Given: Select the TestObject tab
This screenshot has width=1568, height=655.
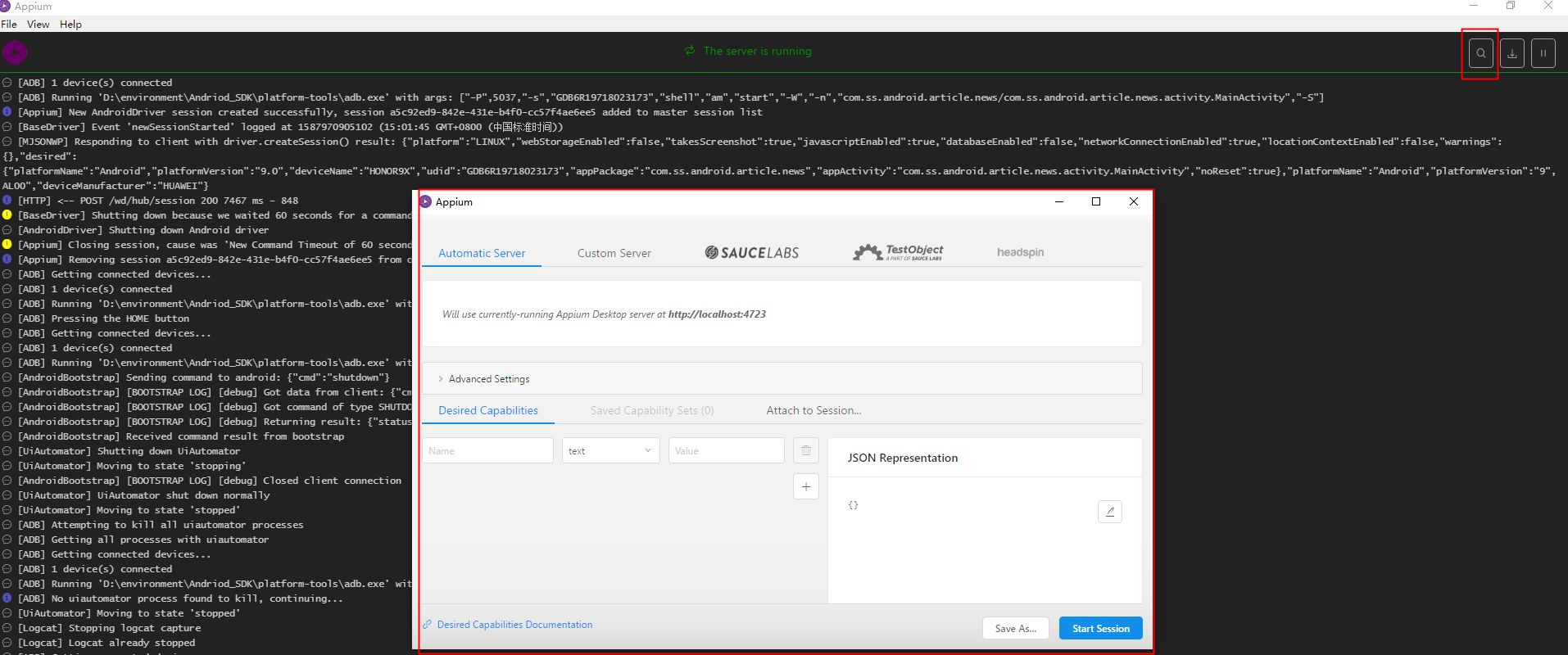Looking at the screenshot, I should [x=898, y=253].
